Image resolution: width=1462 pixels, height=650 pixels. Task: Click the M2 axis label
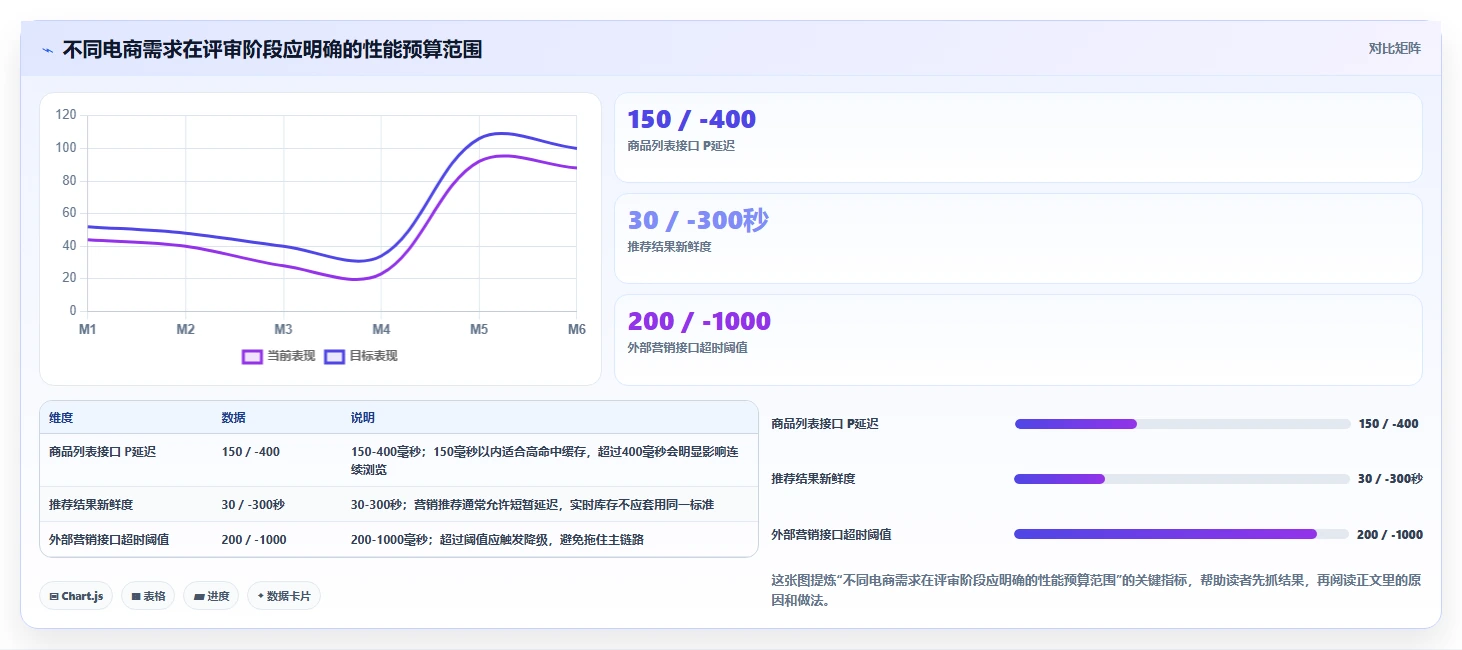(185, 329)
